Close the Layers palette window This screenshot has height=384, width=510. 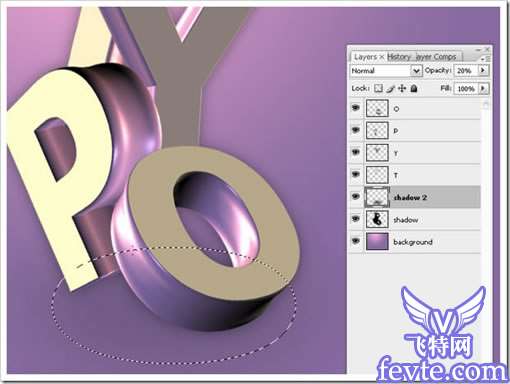coord(487,49)
